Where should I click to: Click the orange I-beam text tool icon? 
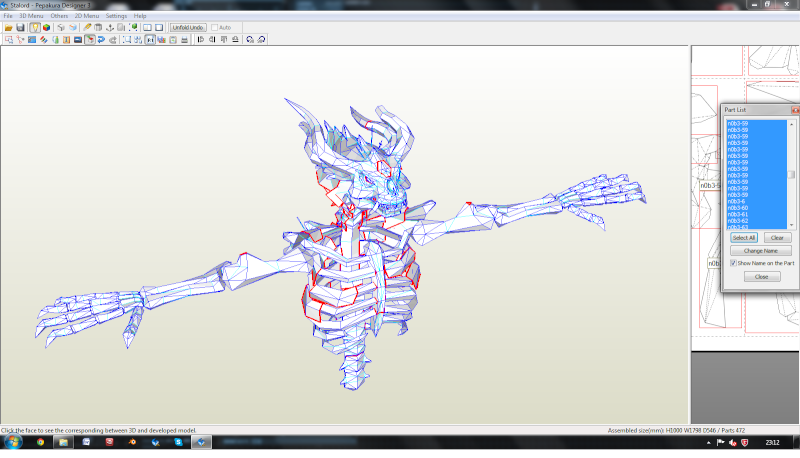[66, 40]
